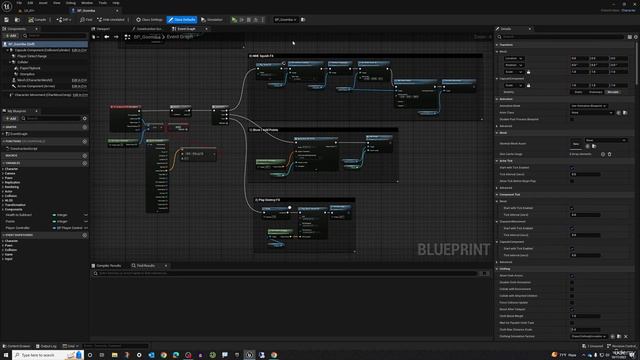Set Mobility to Stationary
This screenshot has height=360, width=640.
596,92
